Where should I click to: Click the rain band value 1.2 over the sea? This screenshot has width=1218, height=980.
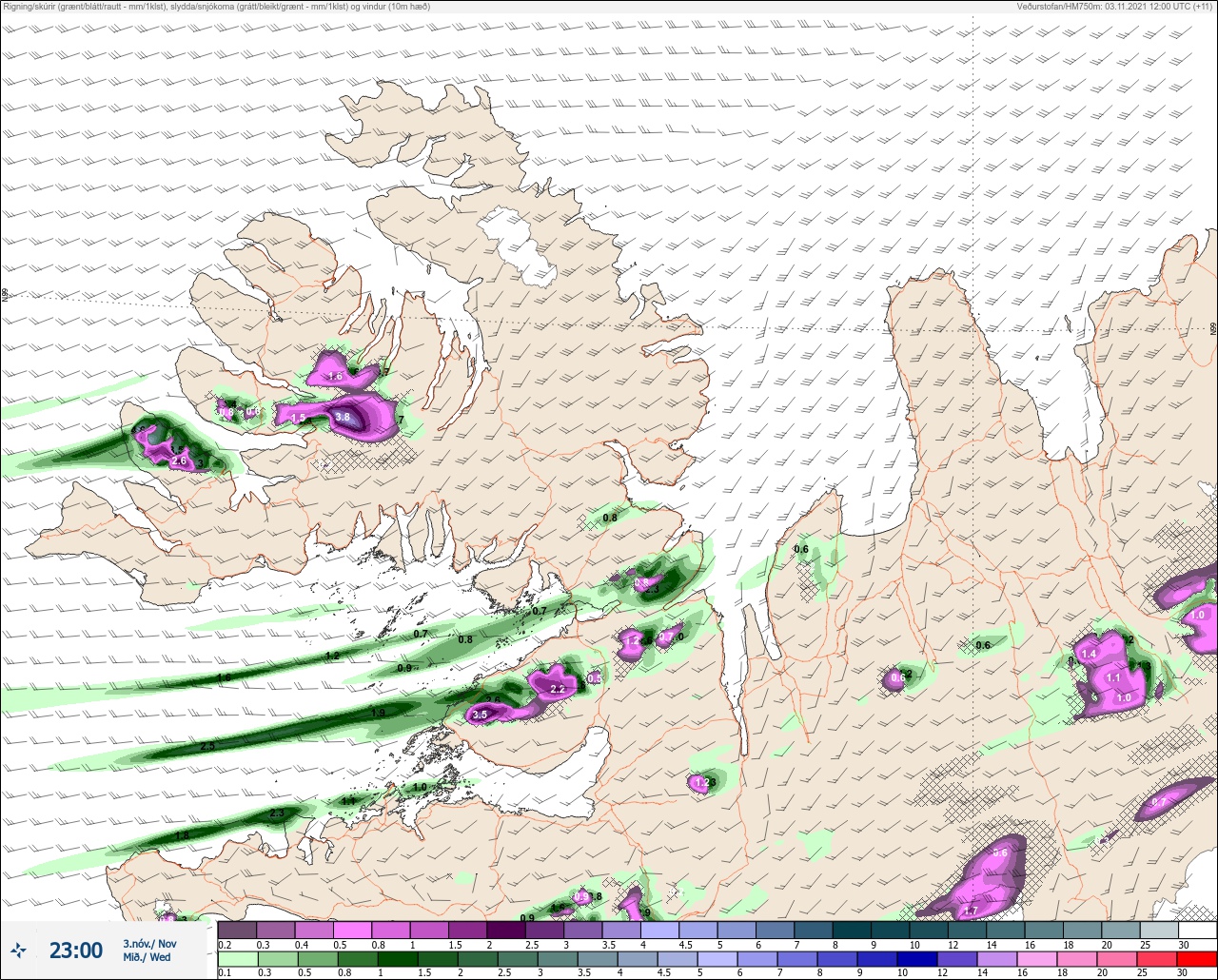point(332,657)
